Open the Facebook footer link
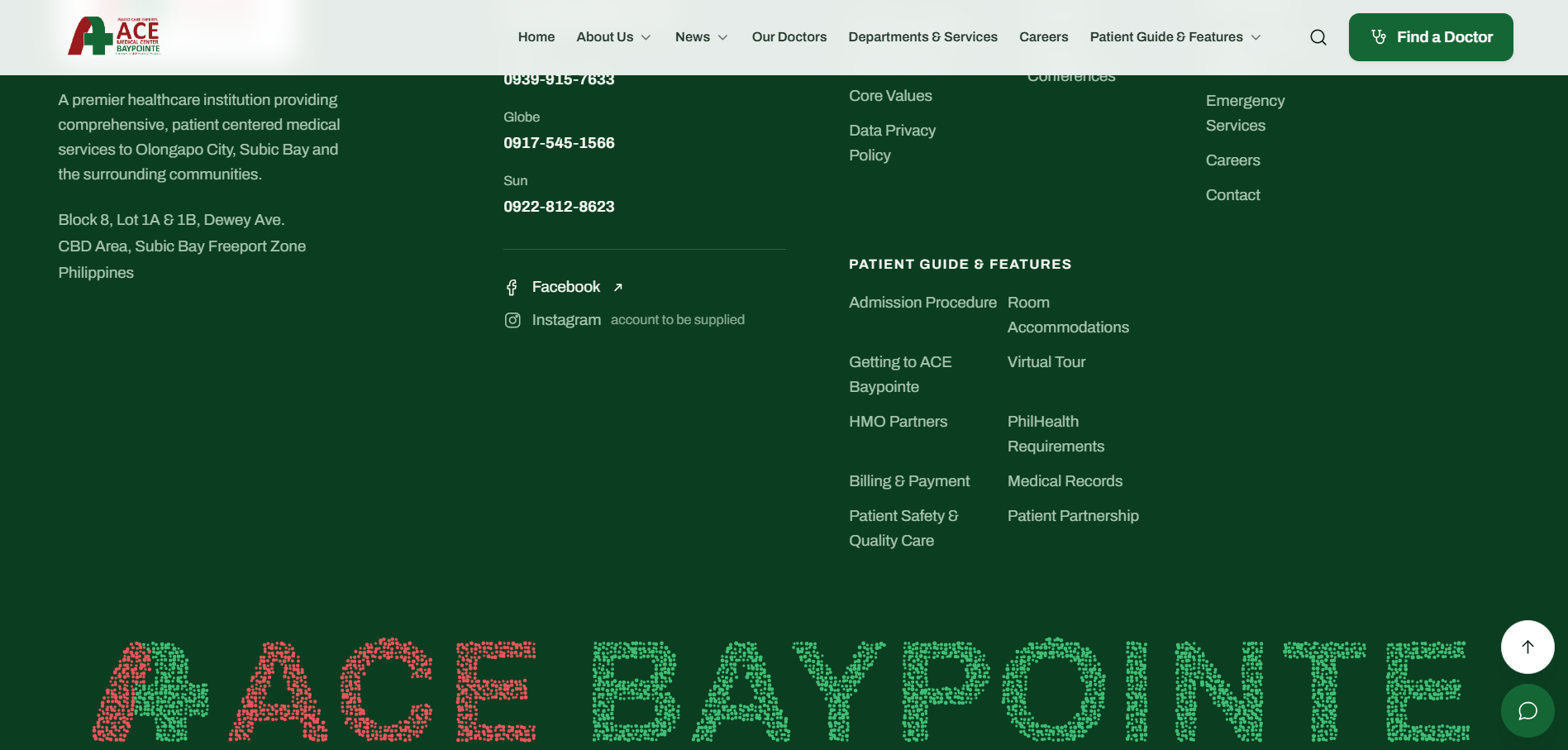The image size is (1568, 750). (x=566, y=287)
